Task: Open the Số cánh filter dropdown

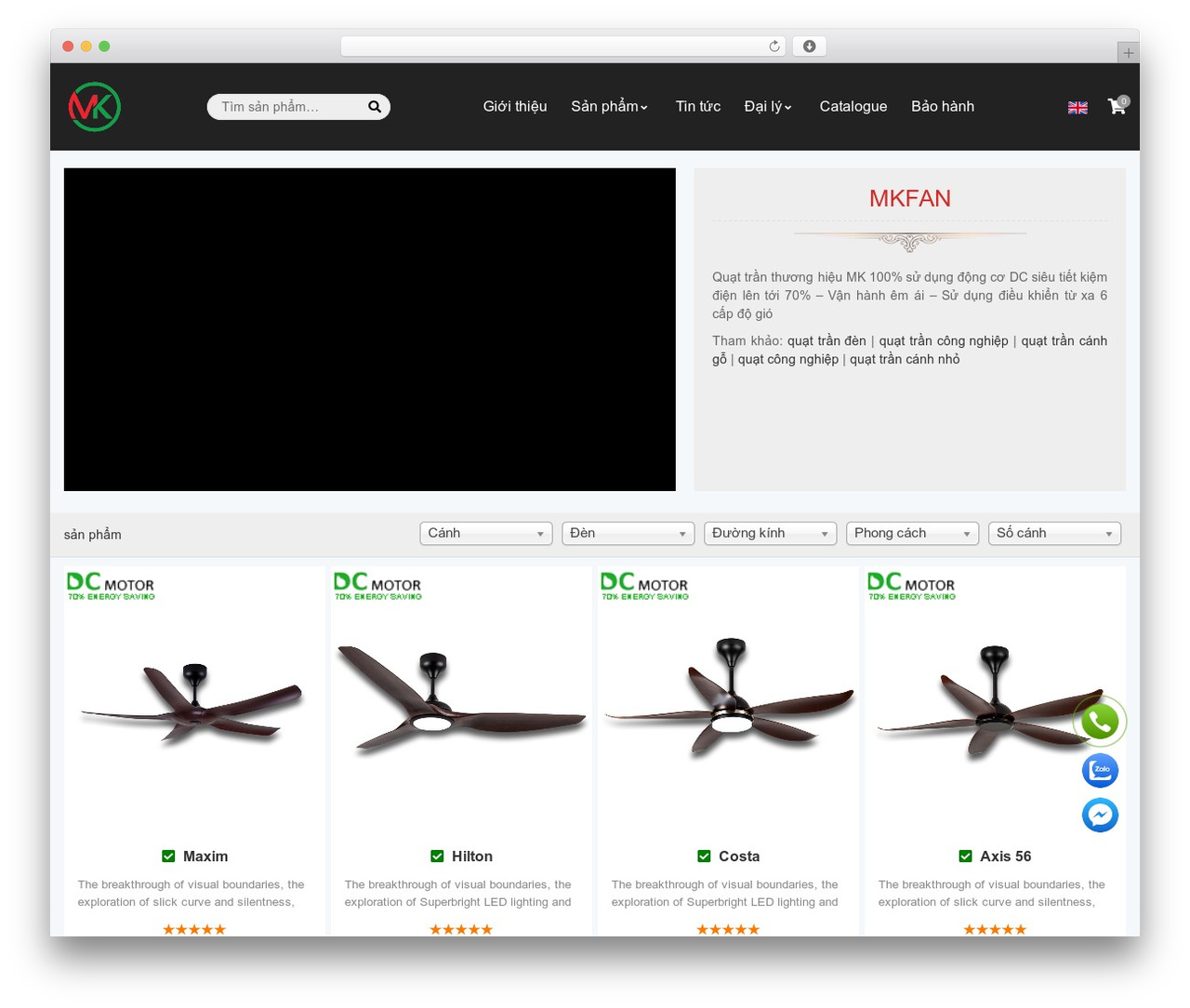Action: 1055,534
